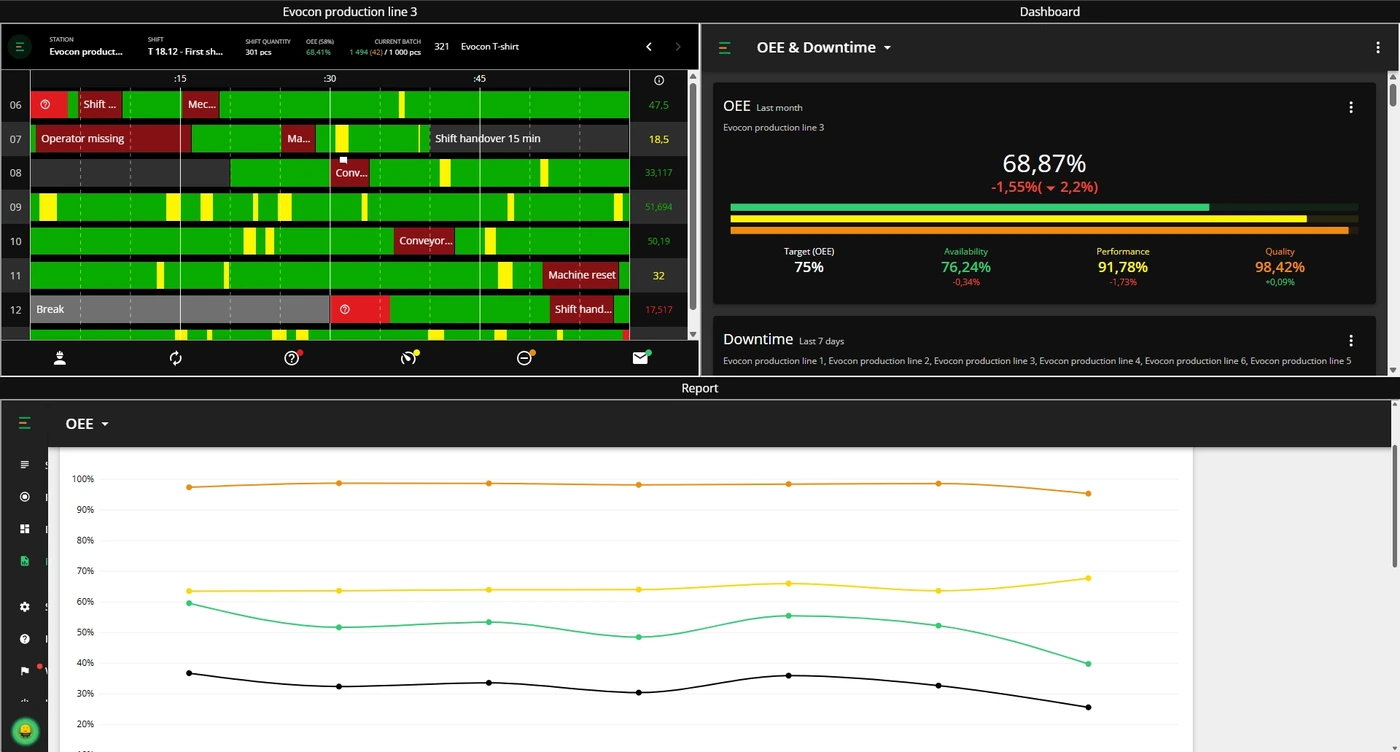Click the uncommented red stop in hour 12
The image size is (1400, 752).
[360, 309]
